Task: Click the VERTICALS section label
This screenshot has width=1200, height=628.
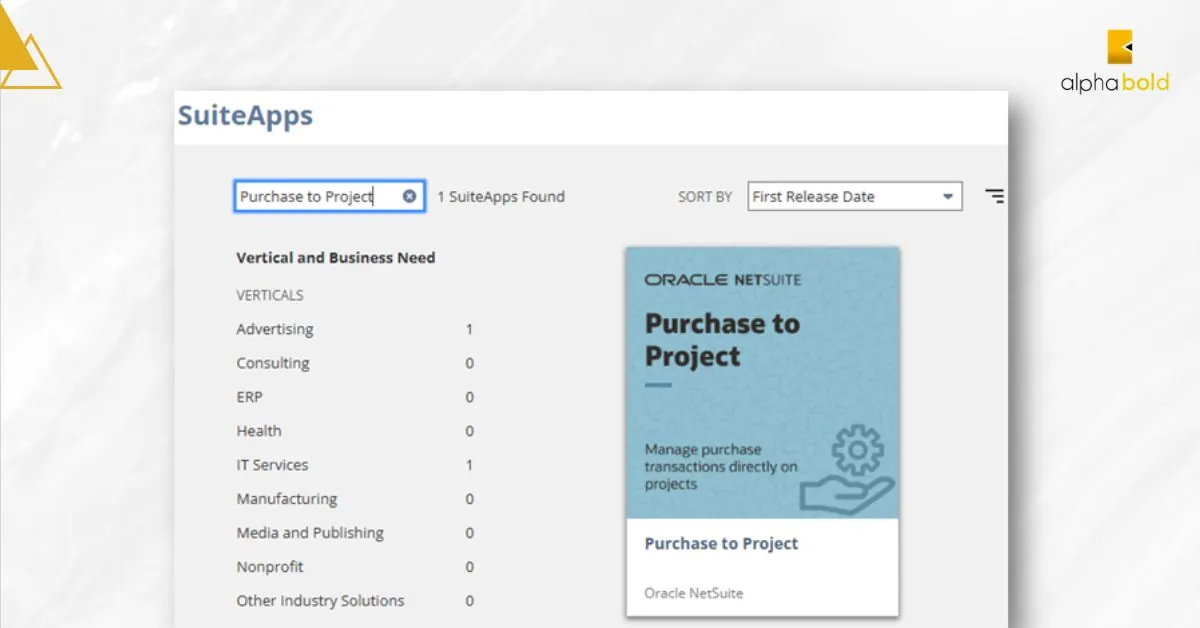Action: point(270,295)
